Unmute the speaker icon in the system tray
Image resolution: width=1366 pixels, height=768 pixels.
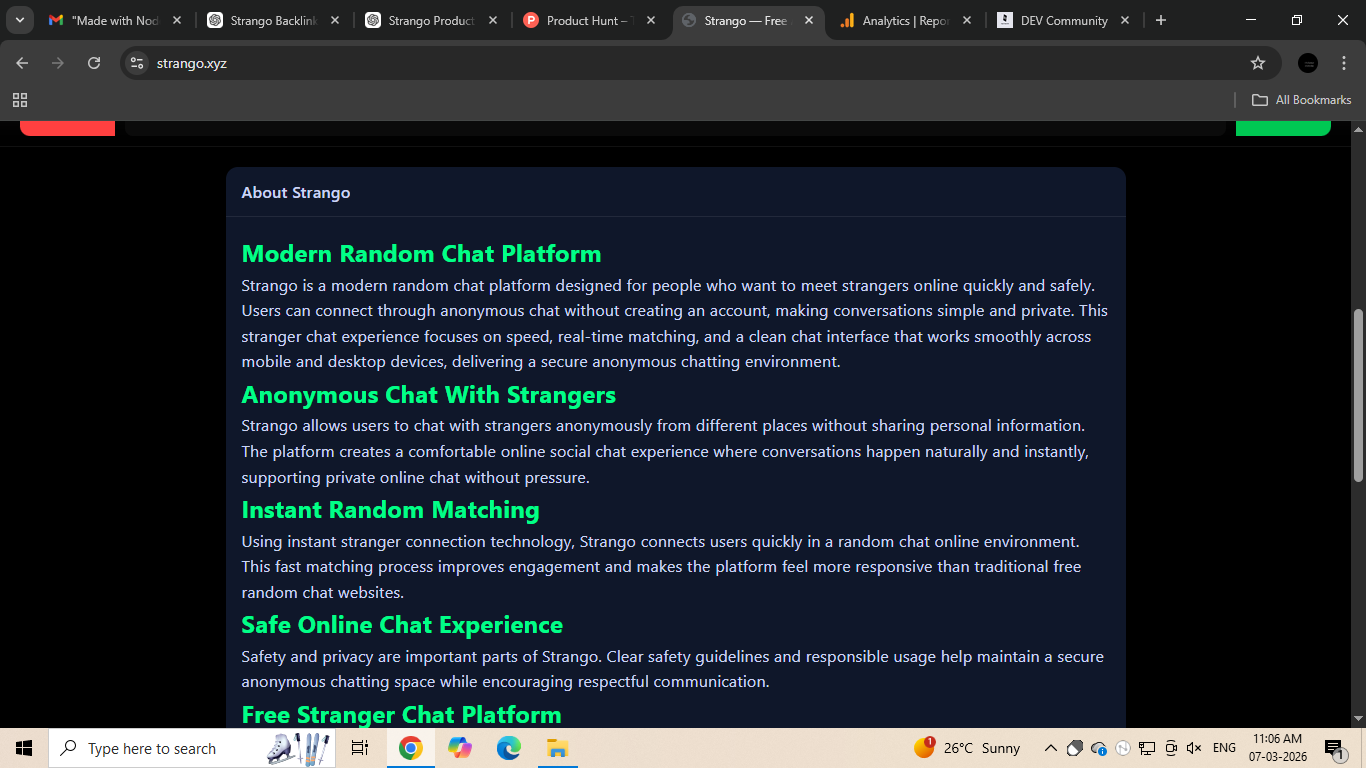[1194, 748]
